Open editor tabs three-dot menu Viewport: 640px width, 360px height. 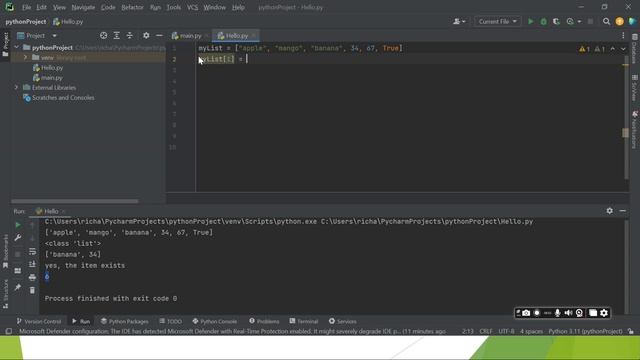pyautogui.click(x=623, y=36)
